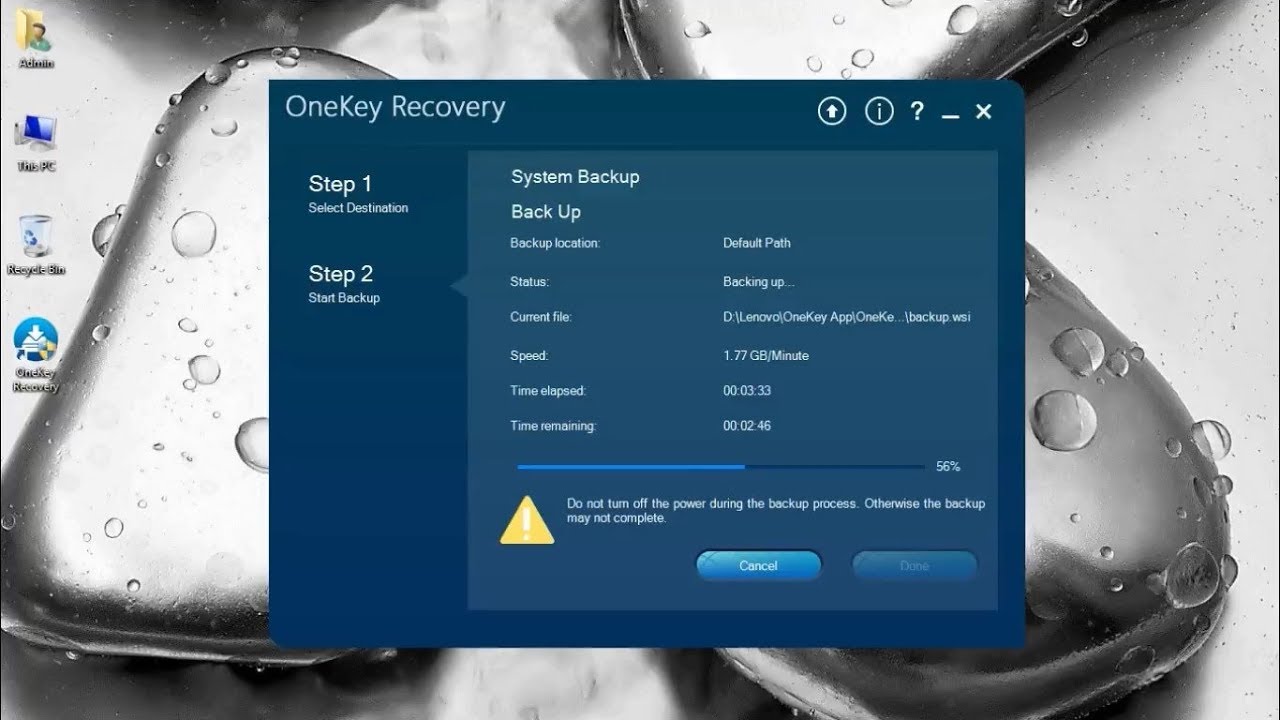This screenshot has width=1280, height=720.
Task: Cancel the running backup
Action: (x=758, y=566)
